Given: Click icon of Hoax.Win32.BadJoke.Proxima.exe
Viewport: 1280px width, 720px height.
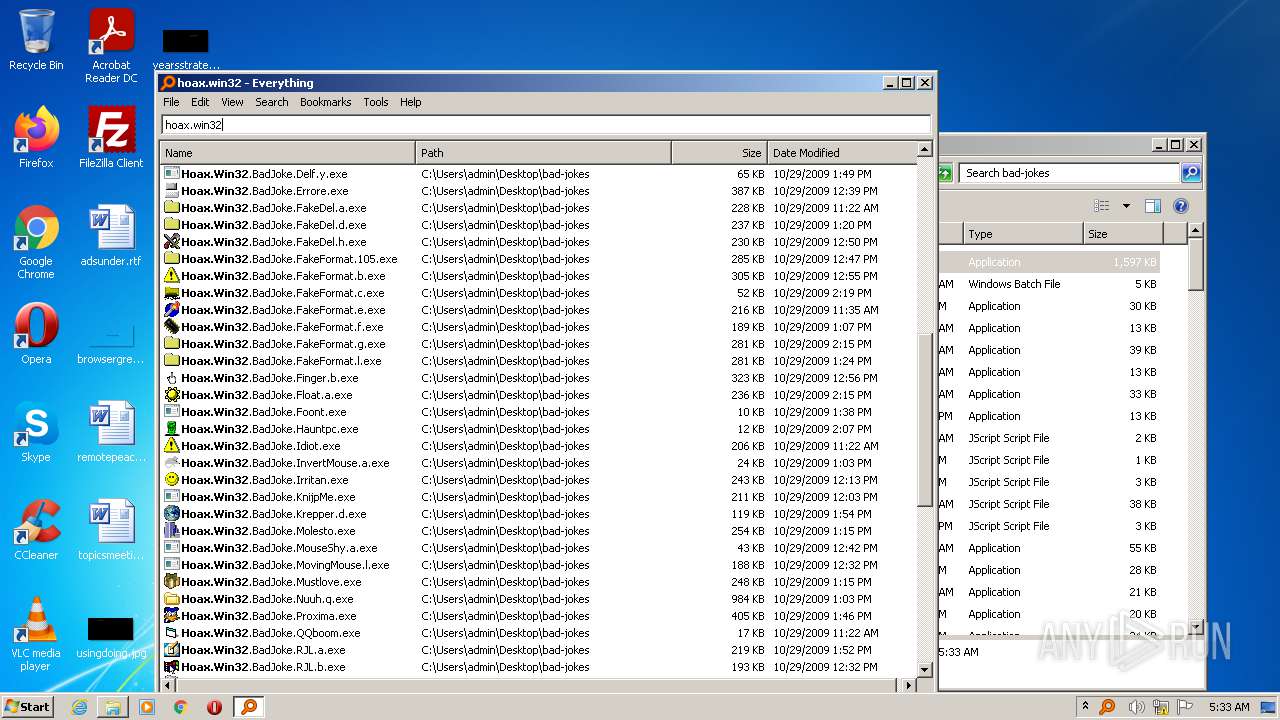Looking at the screenshot, I should [x=172, y=615].
